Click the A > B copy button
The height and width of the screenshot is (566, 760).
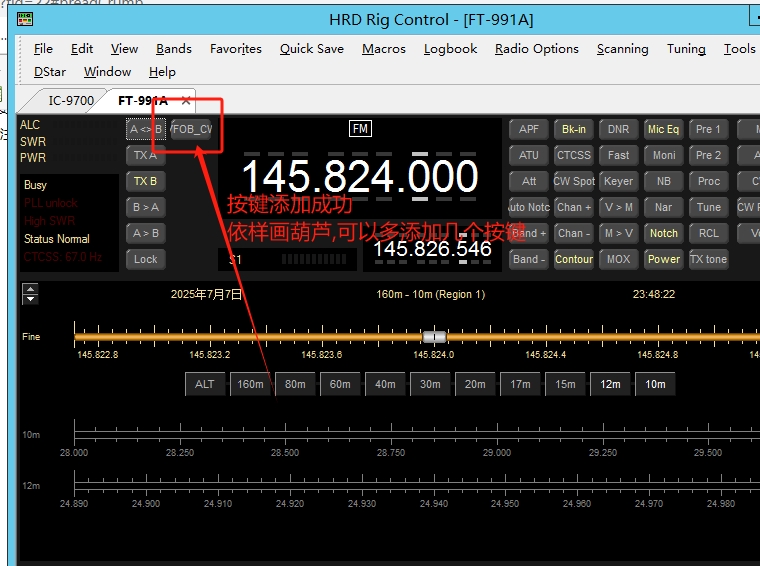pyautogui.click(x=145, y=233)
